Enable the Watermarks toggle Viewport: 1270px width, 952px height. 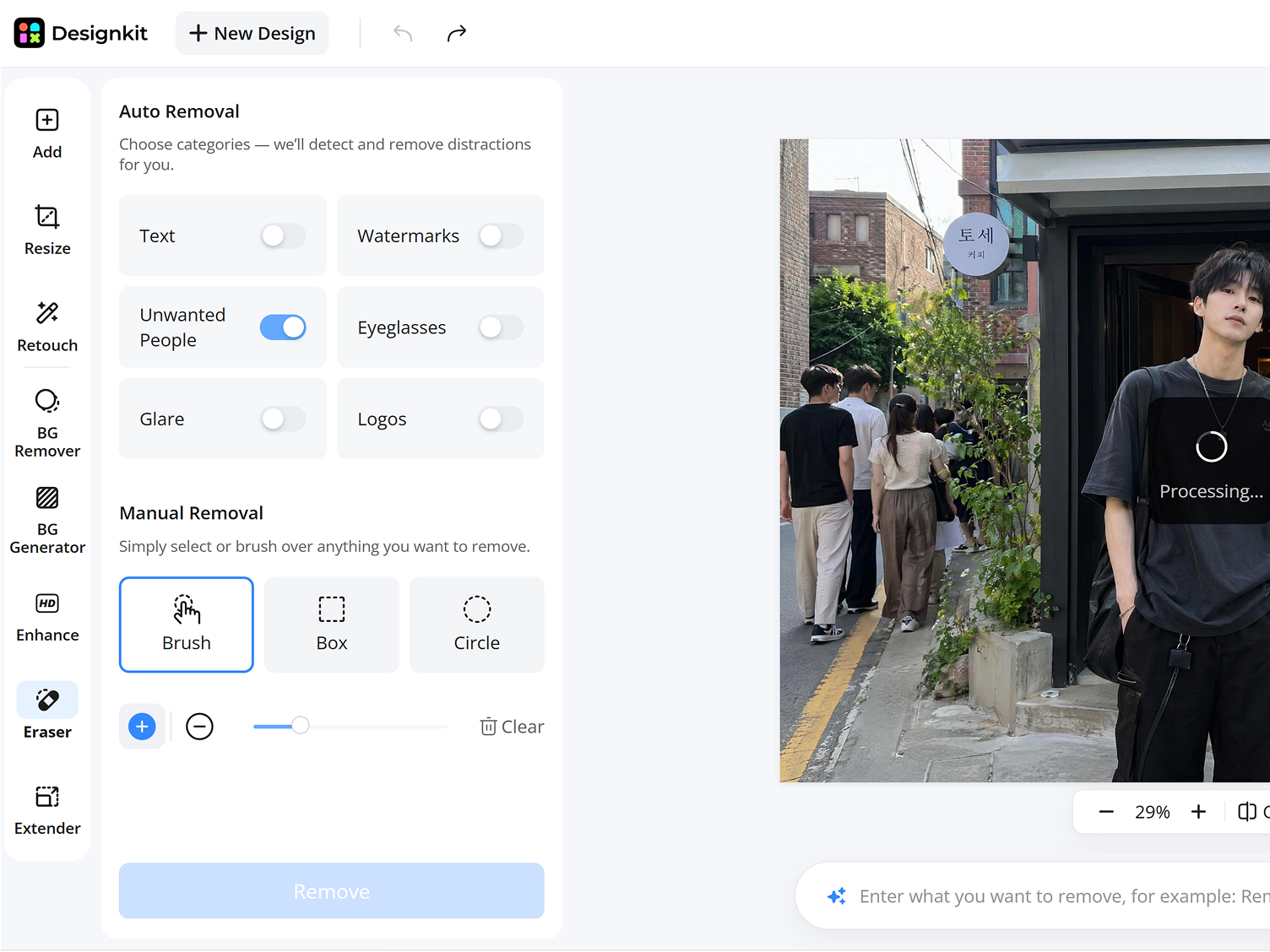(501, 235)
